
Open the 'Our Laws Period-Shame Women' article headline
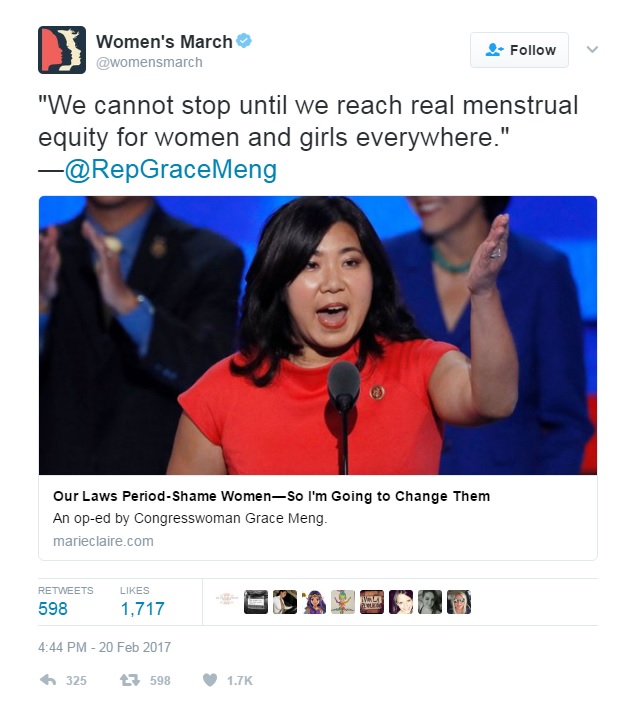[x=271, y=496]
